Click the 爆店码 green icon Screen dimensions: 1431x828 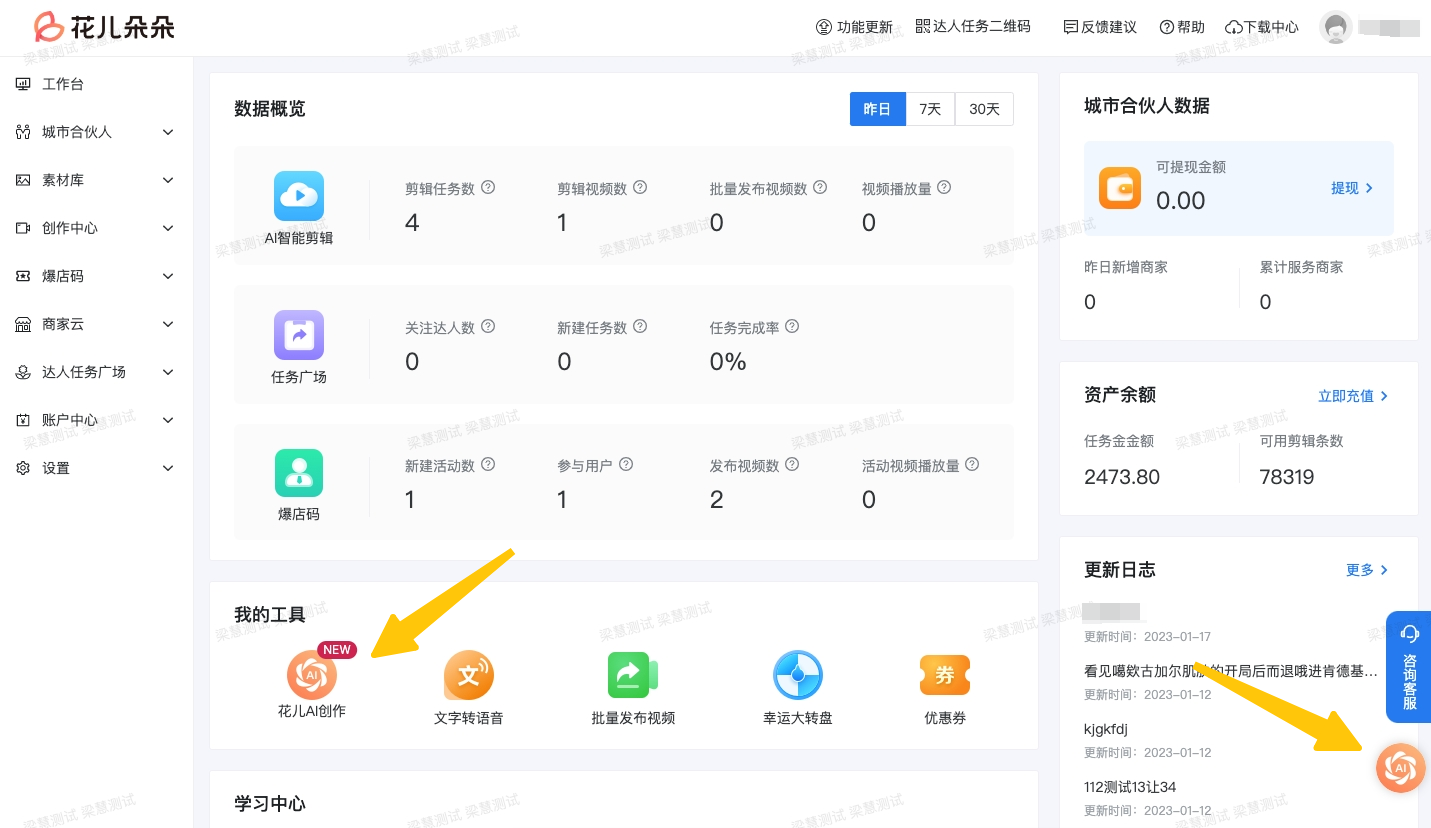pyautogui.click(x=299, y=472)
